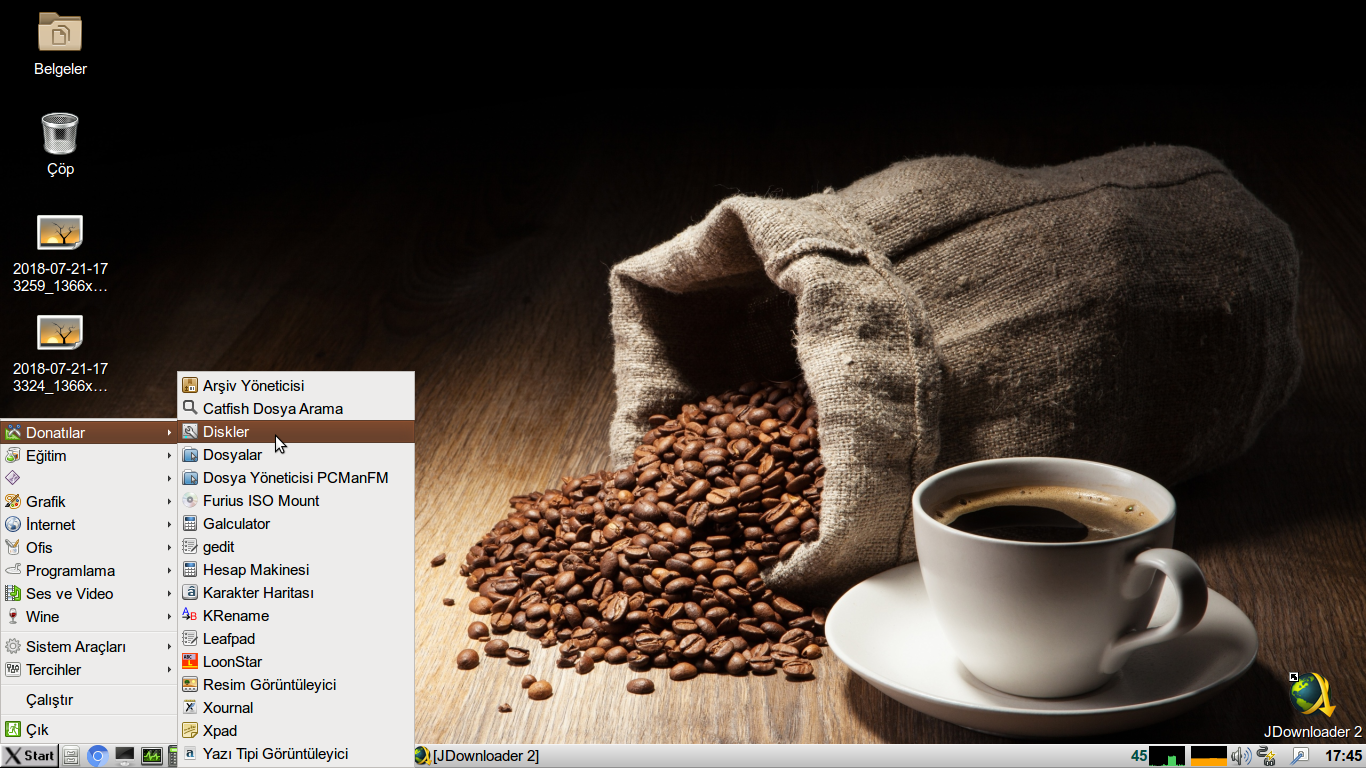Open Hesap Makinesi
1366x768 pixels.
296,570
